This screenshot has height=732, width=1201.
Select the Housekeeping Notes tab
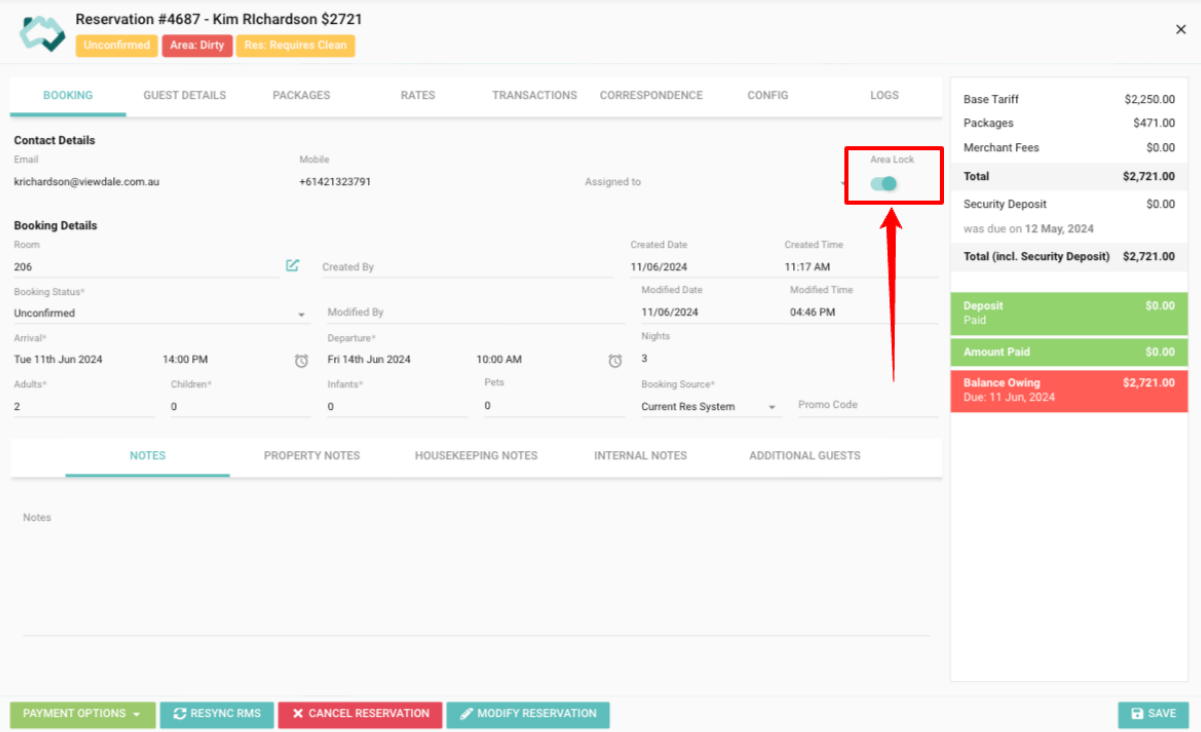point(476,456)
